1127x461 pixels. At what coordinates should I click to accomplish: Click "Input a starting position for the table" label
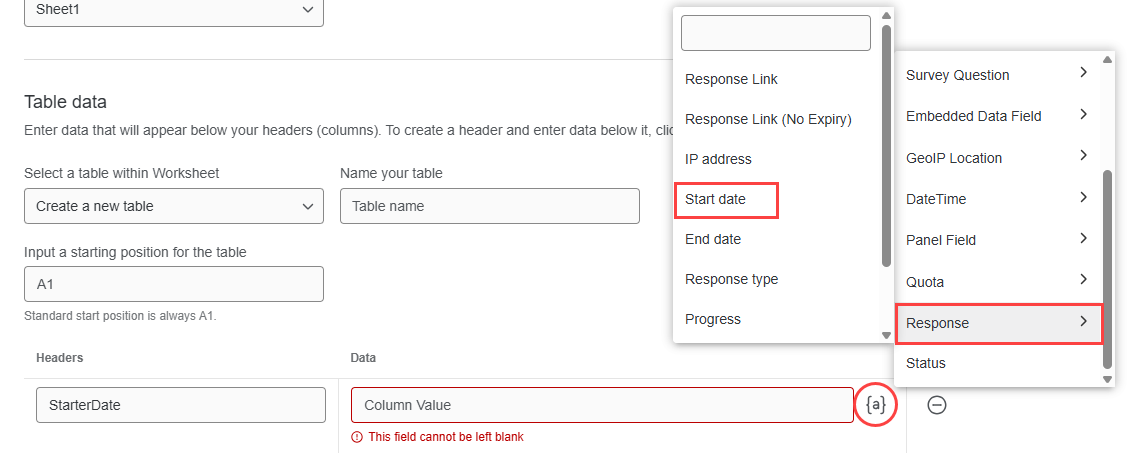point(133,252)
